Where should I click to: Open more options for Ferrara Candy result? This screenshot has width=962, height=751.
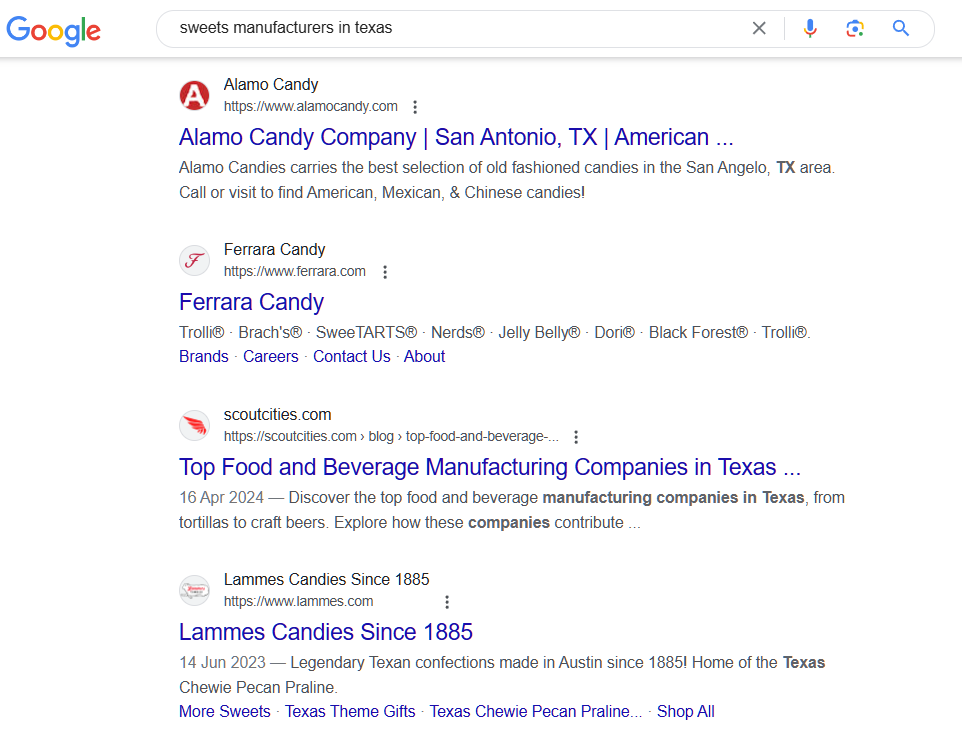[x=385, y=272]
